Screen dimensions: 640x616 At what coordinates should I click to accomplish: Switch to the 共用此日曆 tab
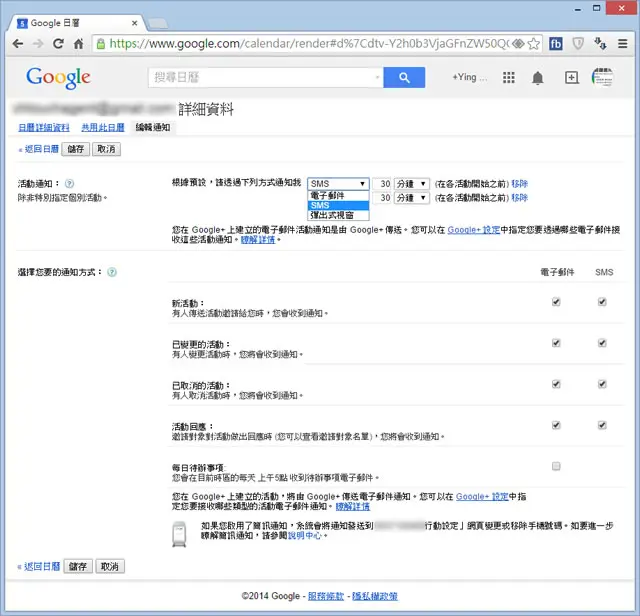tap(103, 127)
